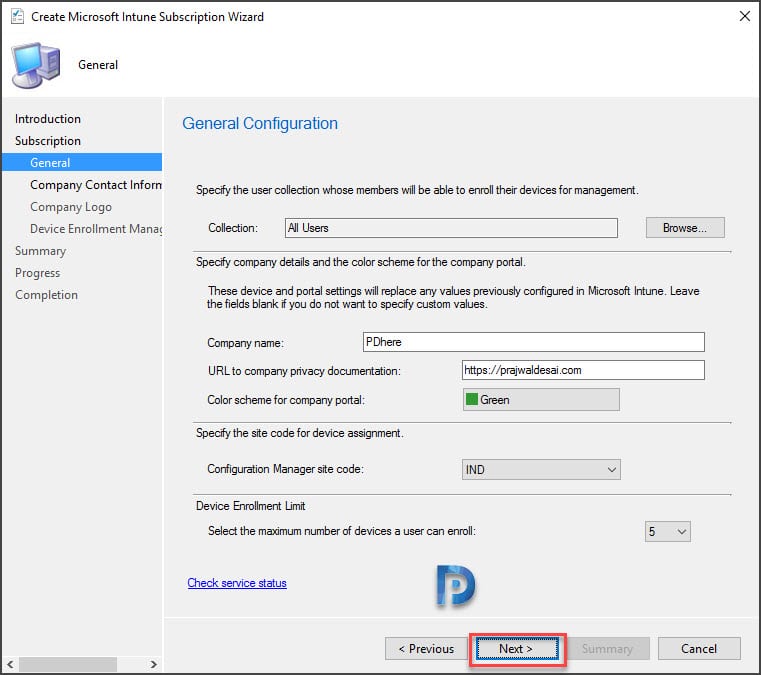Go to Progress step in sidebar
Viewport: 761px width, 675px height.
click(37, 273)
